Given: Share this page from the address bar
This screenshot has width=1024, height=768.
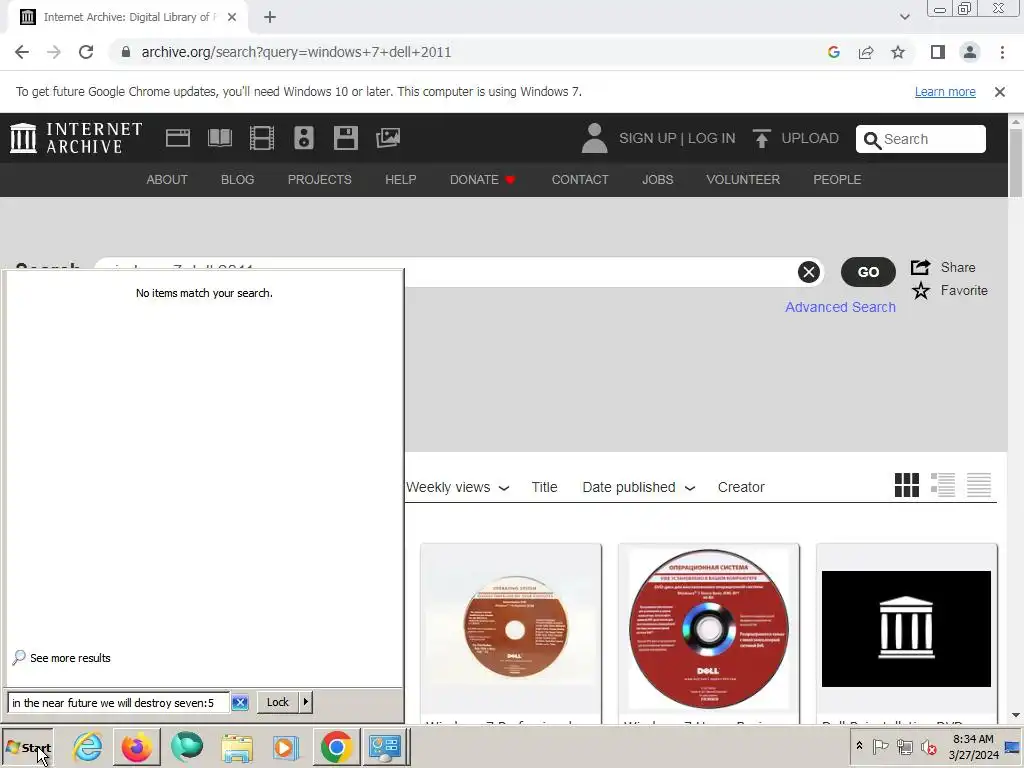Looking at the screenshot, I should point(866,52).
